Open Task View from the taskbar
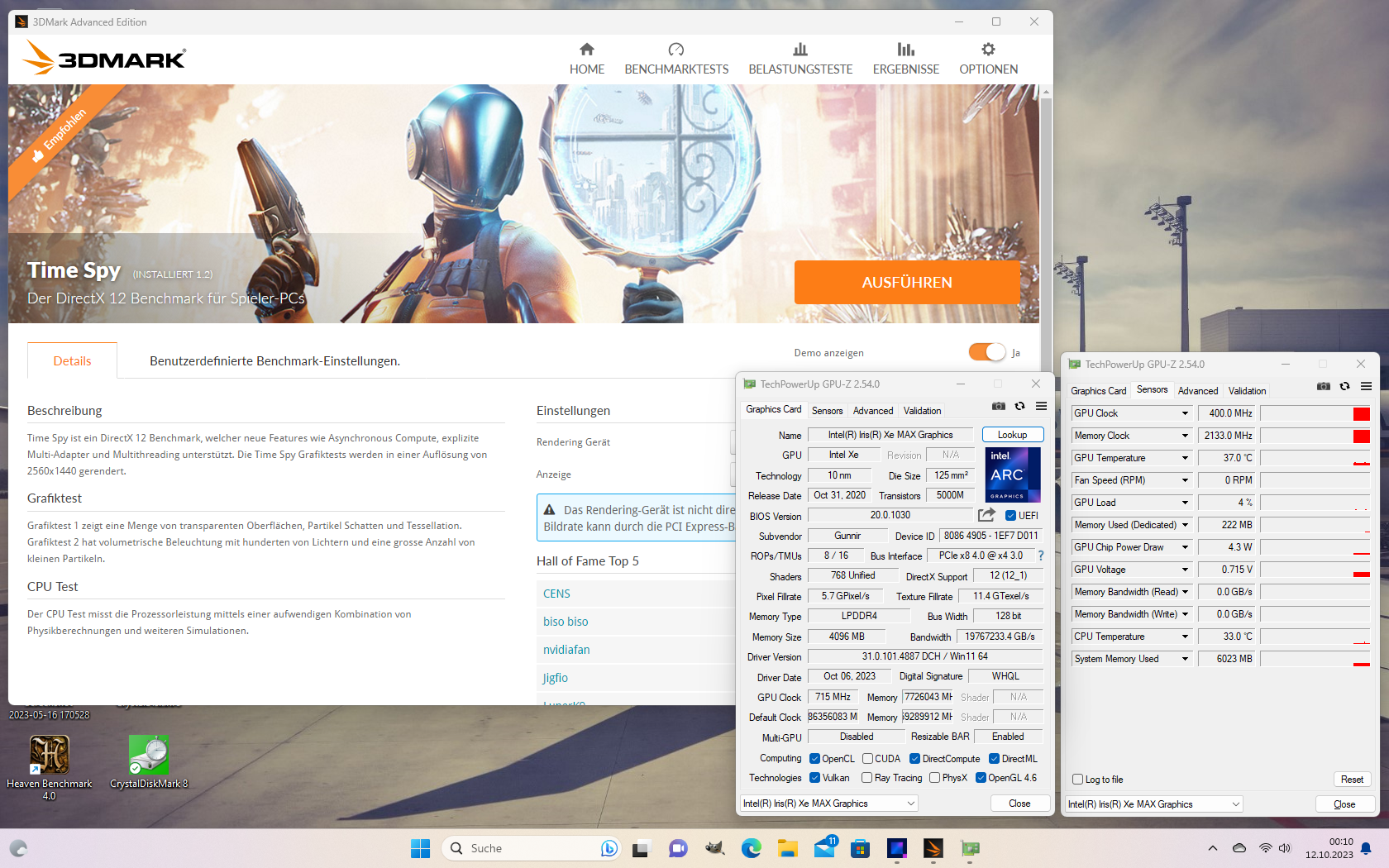The image size is (1389, 868). tap(642, 848)
